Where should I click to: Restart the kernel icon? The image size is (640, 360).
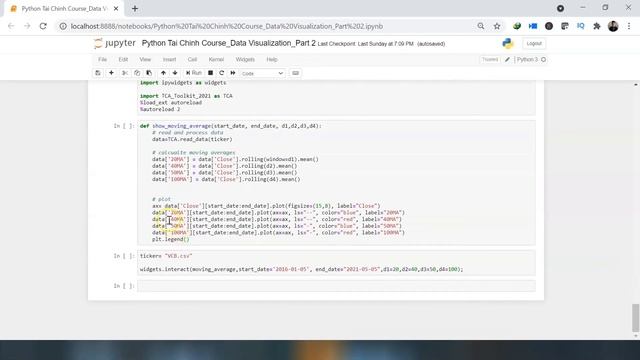pos(222,73)
